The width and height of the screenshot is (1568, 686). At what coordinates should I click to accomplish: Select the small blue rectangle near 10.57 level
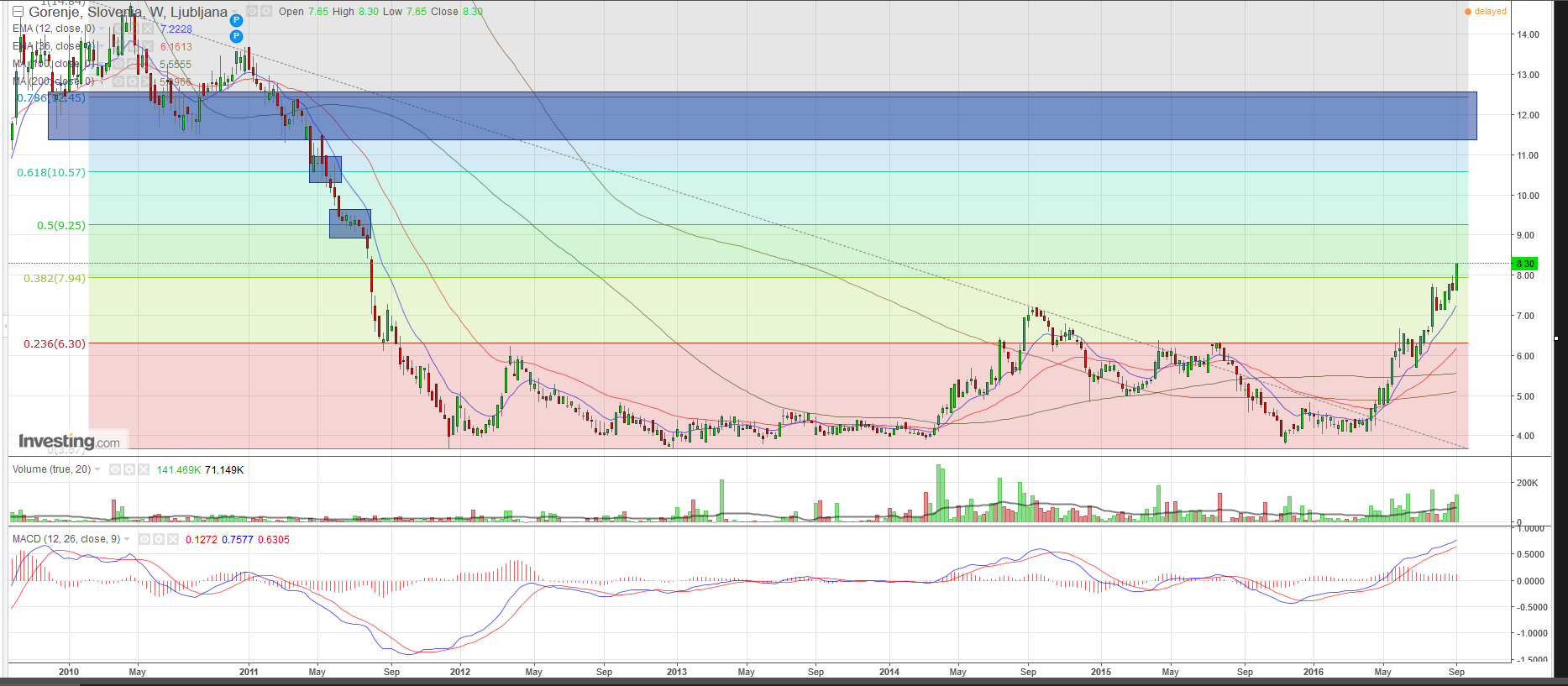click(x=325, y=169)
